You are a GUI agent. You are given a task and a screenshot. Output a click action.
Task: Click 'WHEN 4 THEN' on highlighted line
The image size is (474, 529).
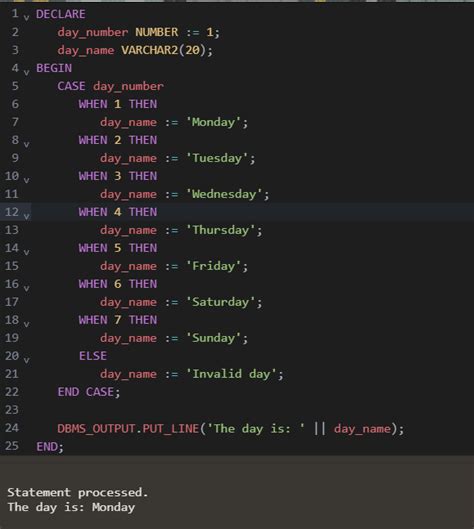click(118, 212)
